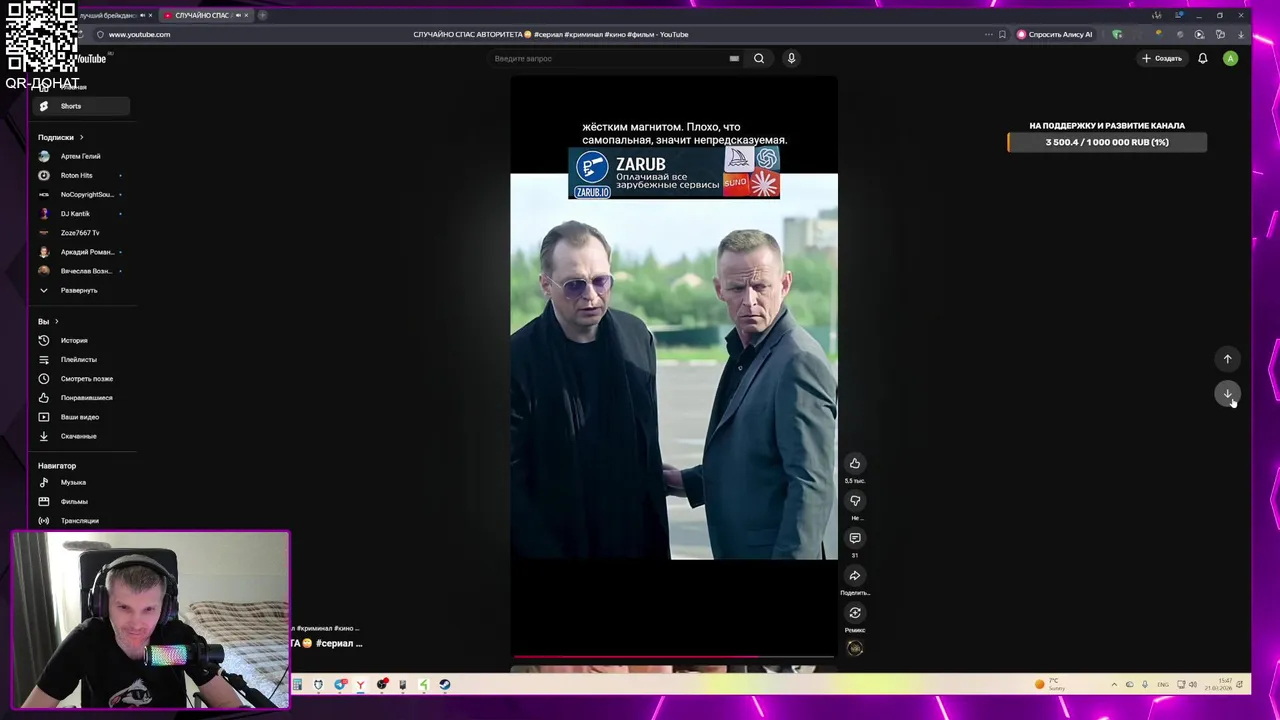Viewport: 1280px width, 720px height.
Task: Open the Аркадий Роман... subscription
Action: click(x=80, y=251)
